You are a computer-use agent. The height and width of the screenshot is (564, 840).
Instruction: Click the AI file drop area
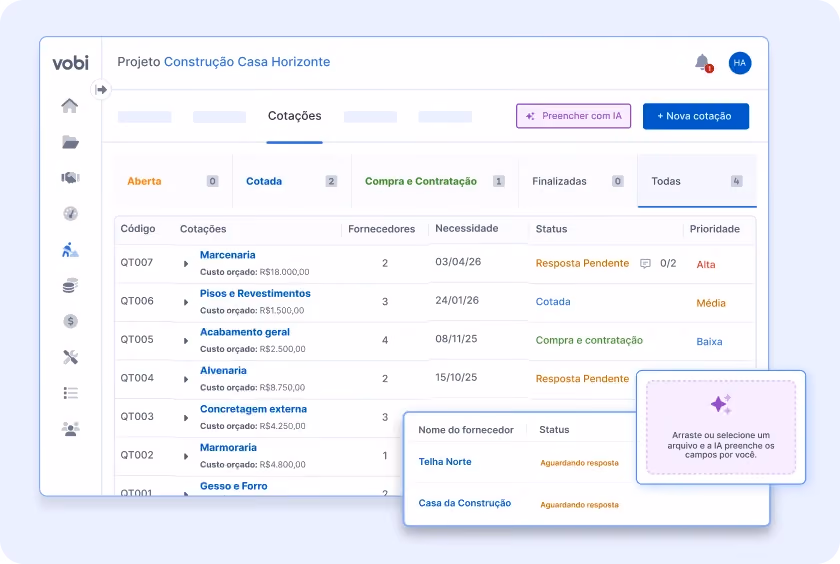[x=721, y=427]
